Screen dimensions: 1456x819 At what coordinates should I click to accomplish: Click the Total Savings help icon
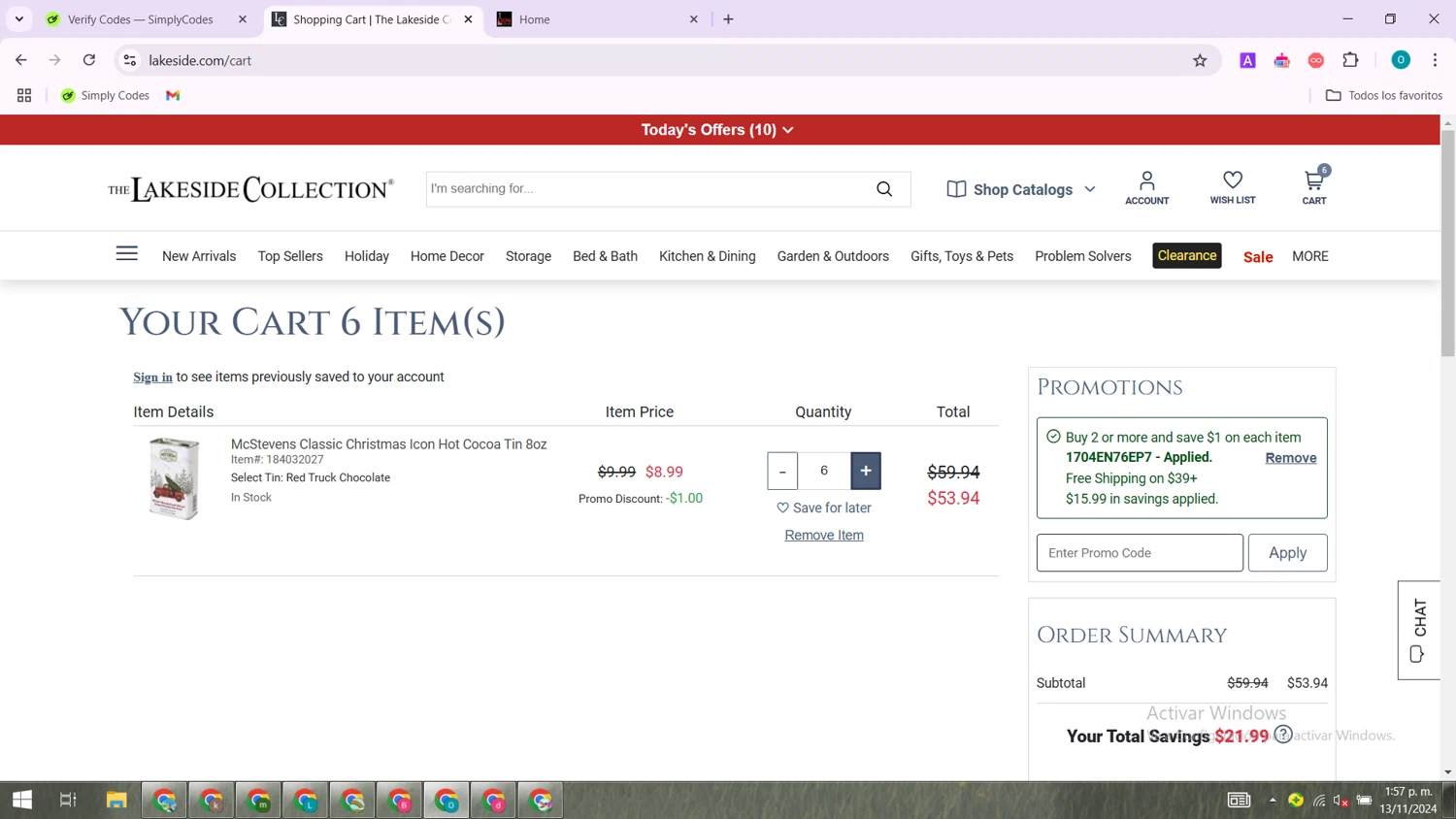(1283, 735)
